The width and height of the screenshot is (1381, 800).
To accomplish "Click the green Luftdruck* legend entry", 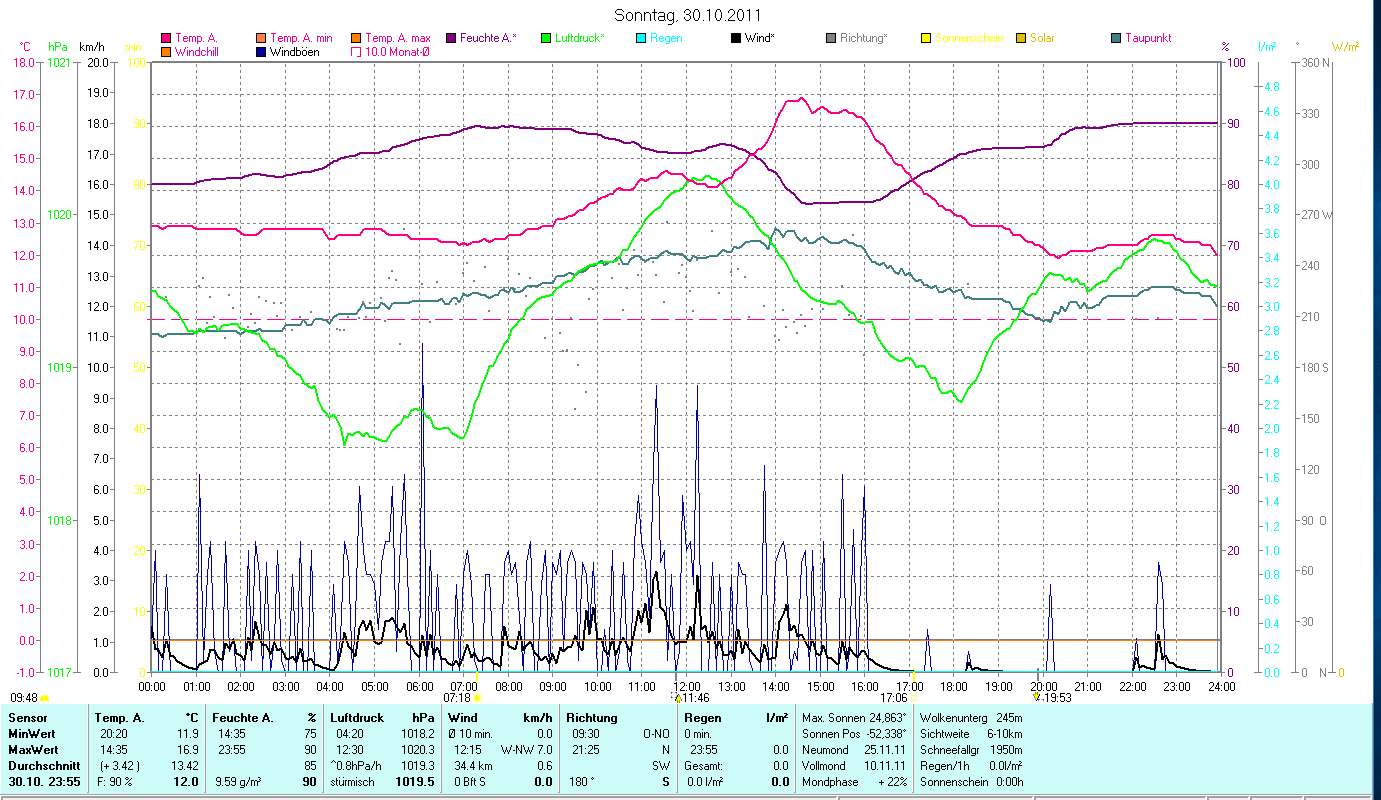I will (572, 38).
